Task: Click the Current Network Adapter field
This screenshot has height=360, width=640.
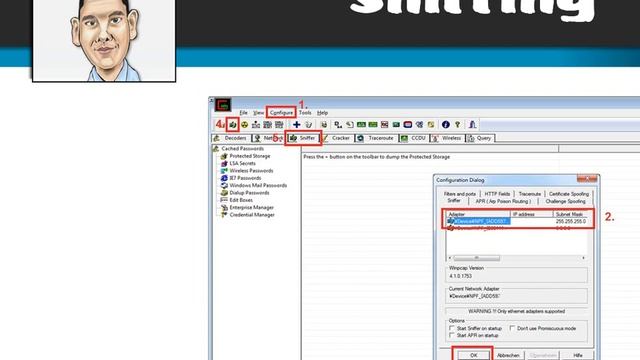Action: (516, 296)
